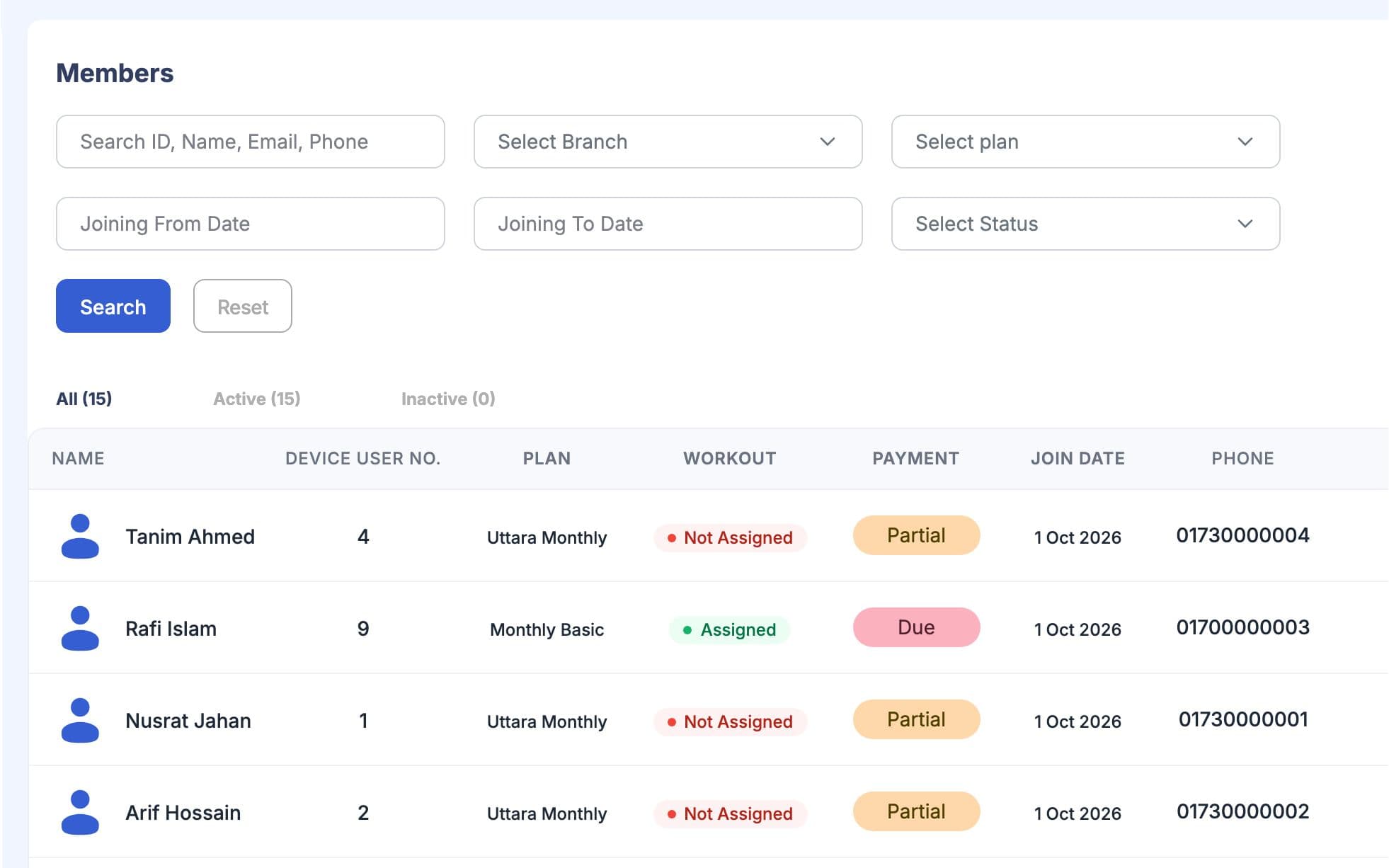Click the NAME column header
Screen dimensions: 1389x868
pos(78,458)
